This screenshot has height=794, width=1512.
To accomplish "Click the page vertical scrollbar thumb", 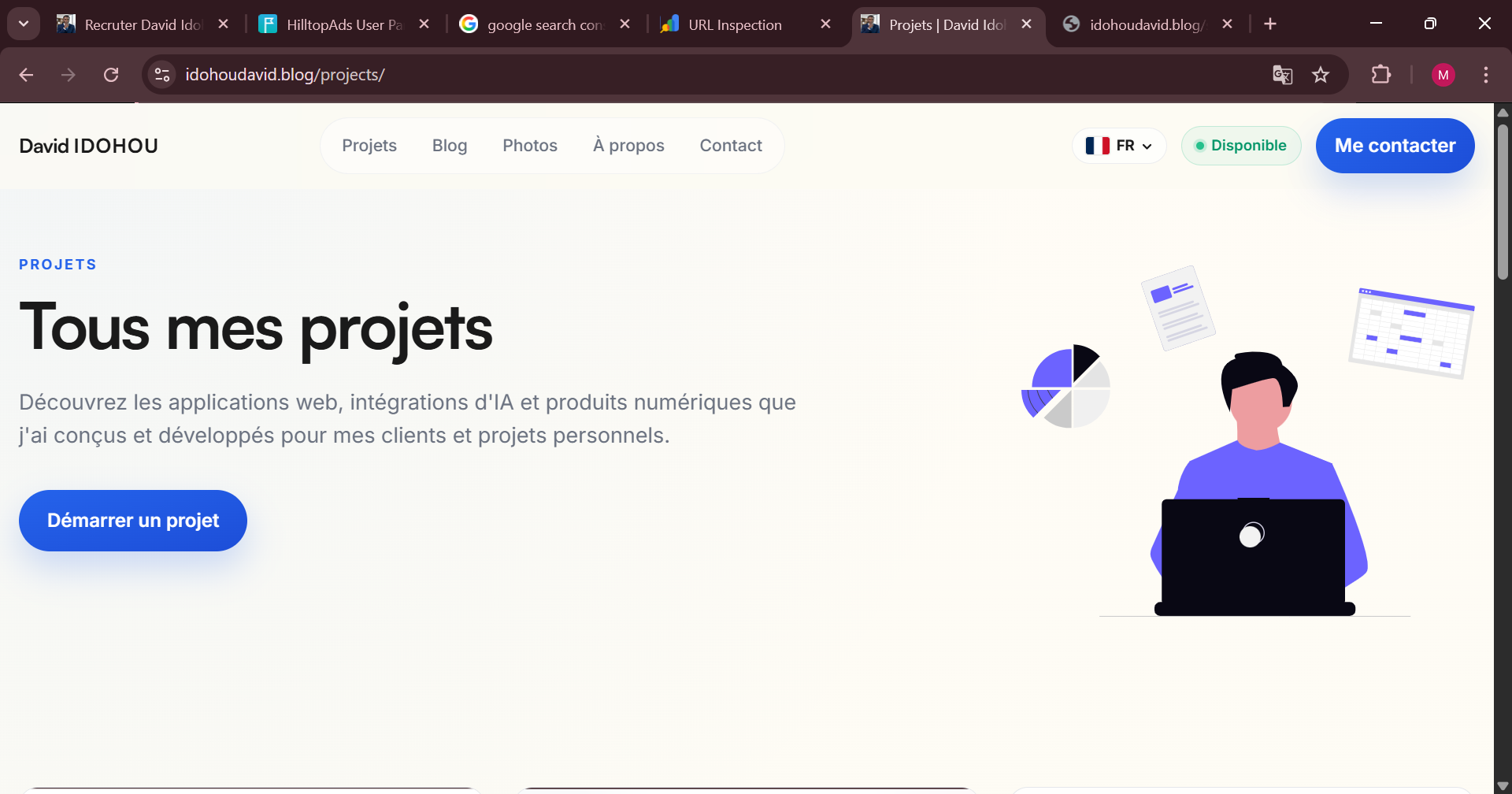I will [1503, 201].
